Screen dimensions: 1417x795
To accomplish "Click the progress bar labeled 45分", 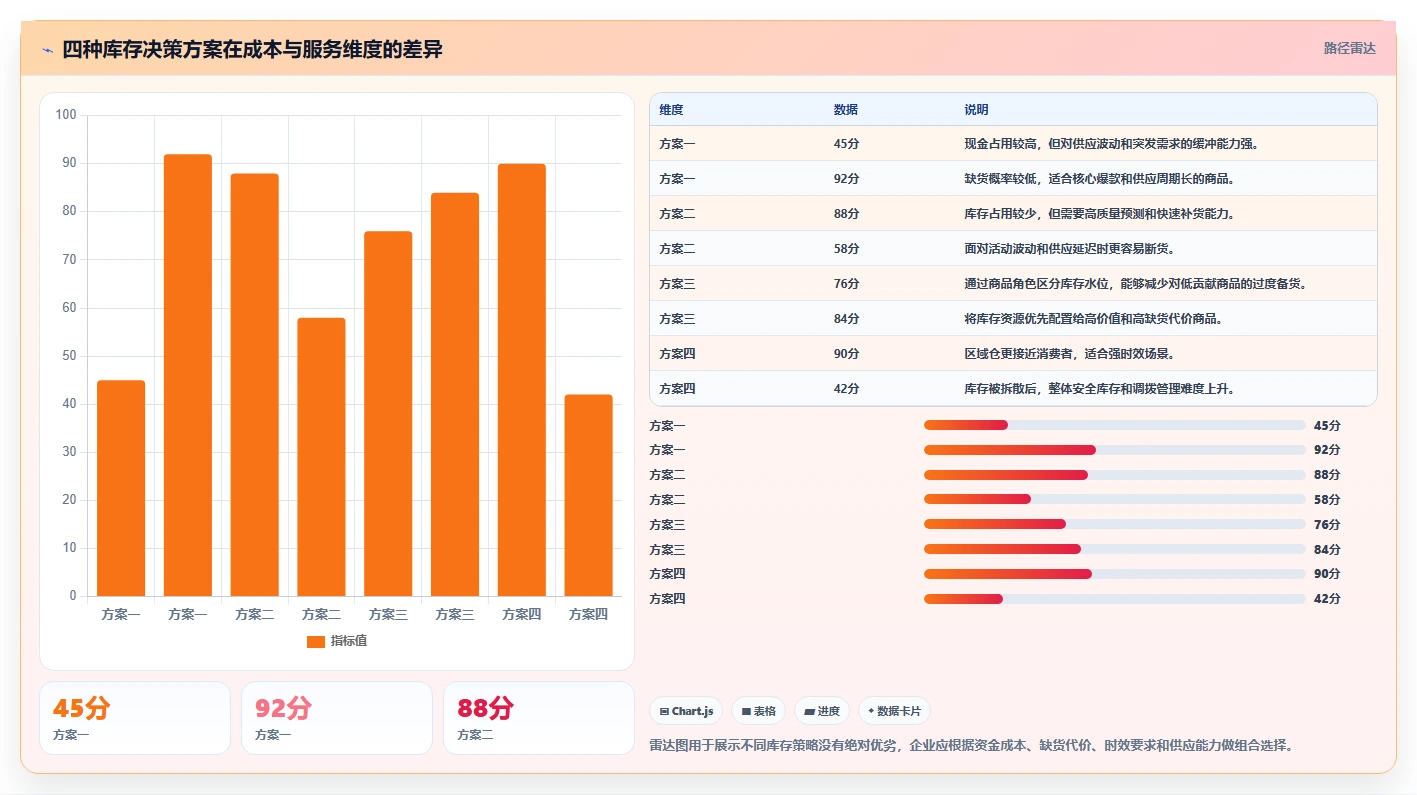I will point(1115,425).
